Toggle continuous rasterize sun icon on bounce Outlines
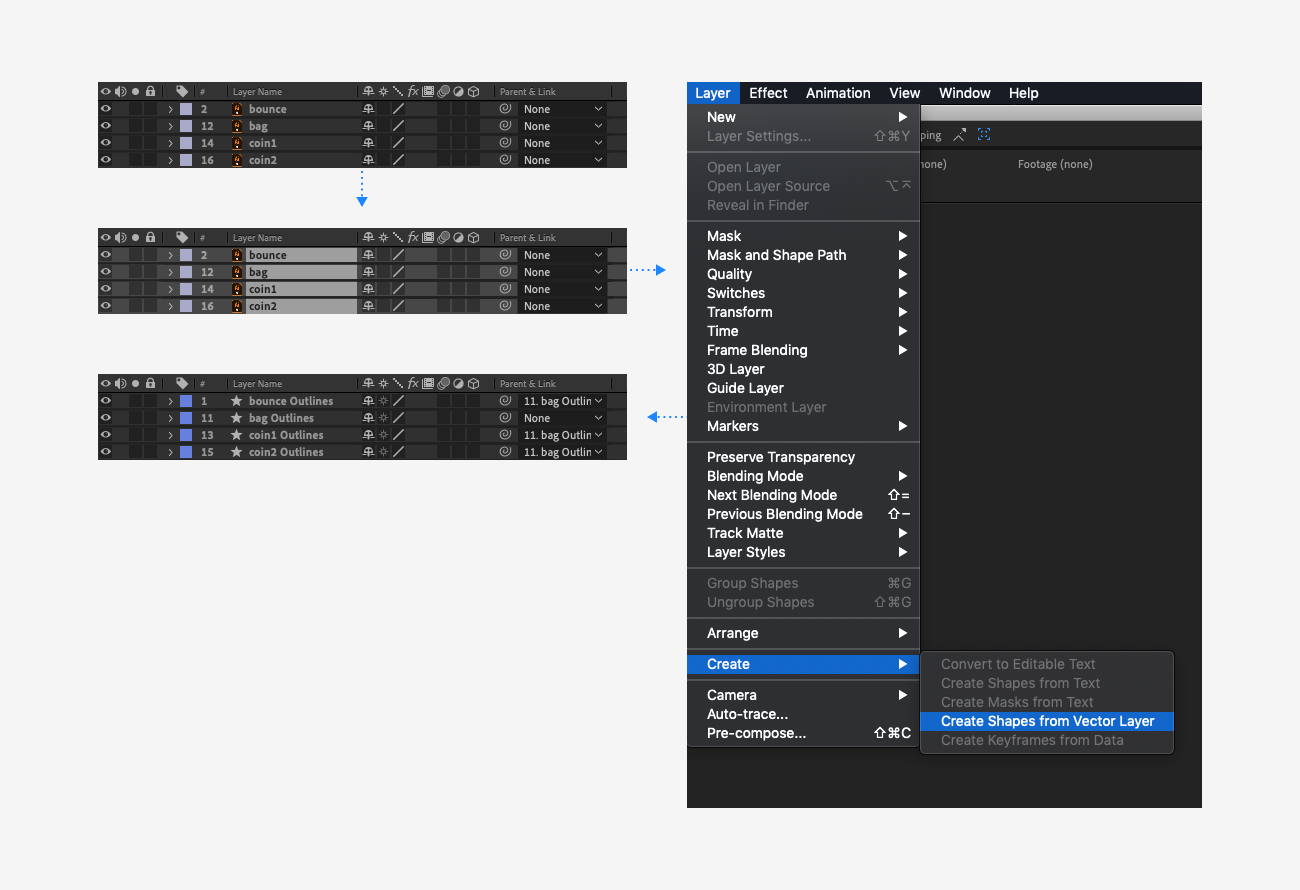Screen dimensions: 1300x890 [x=383, y=401]
